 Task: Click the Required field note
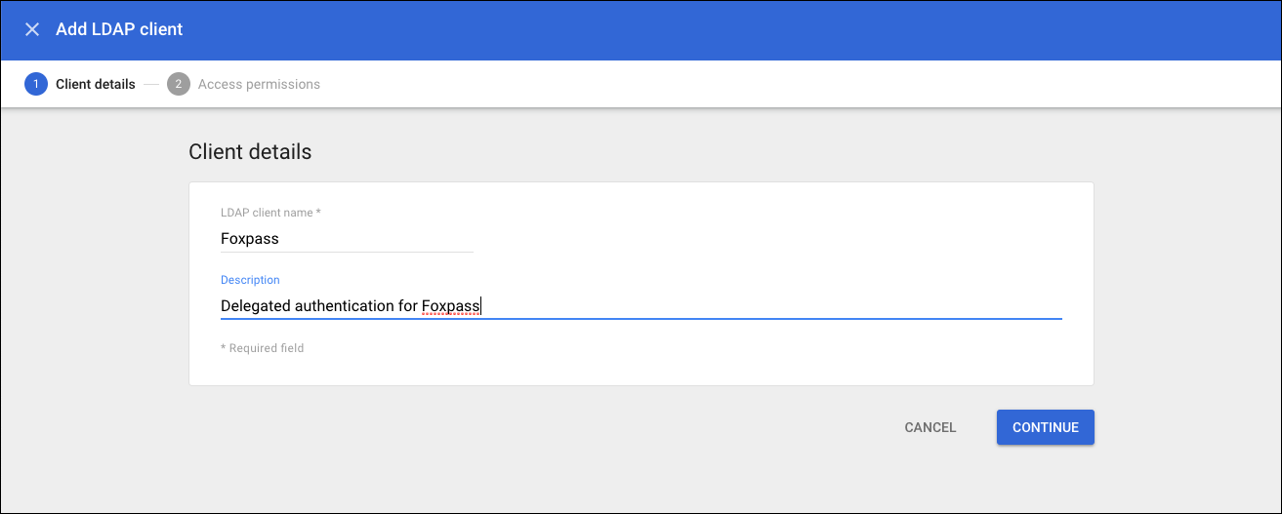click(x=262, y=348)
